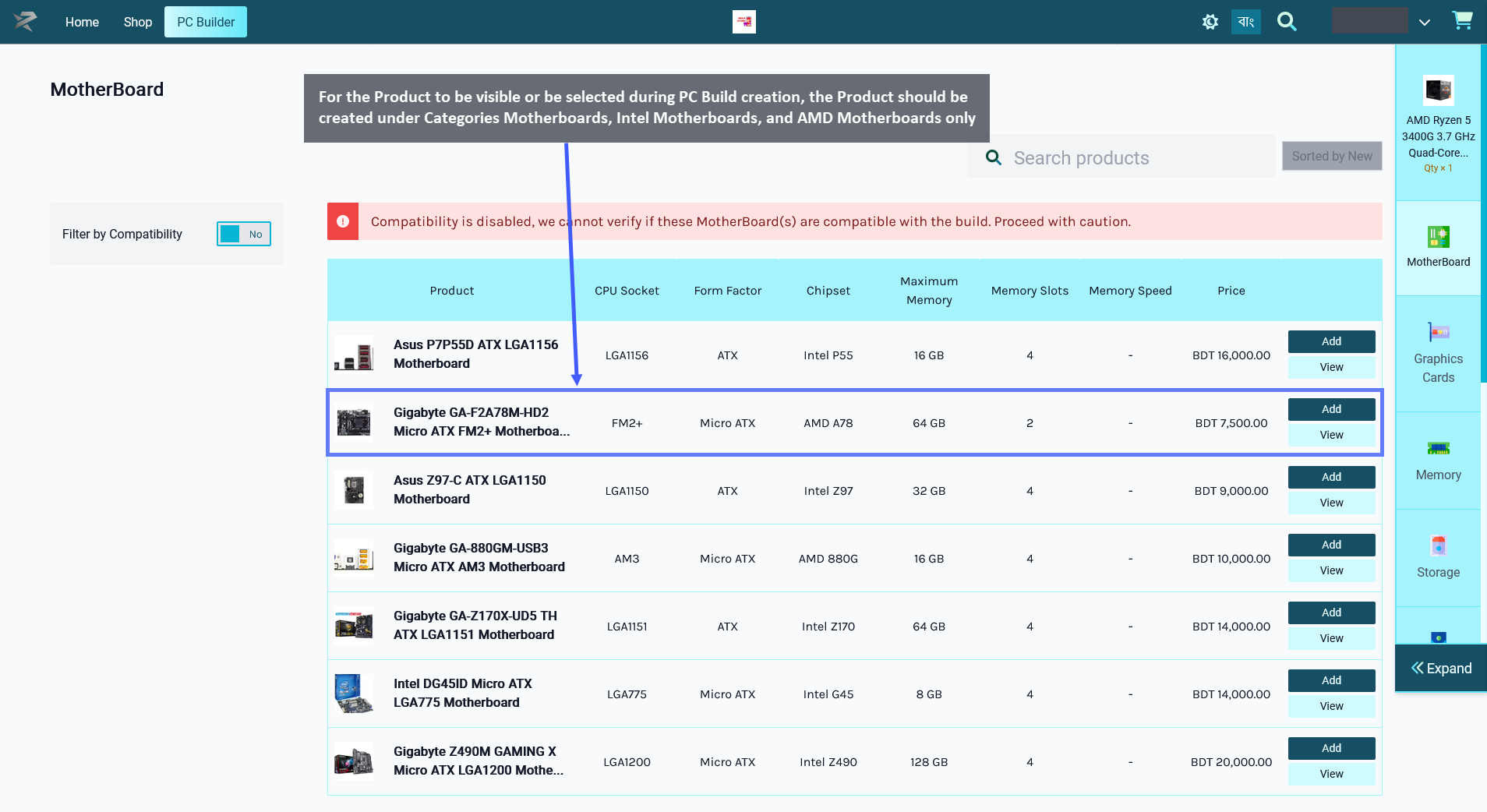The height and width of the screenshot is (812, 1487).
Task: Select Storage in build sidebar
Action: click(1438, 557)
